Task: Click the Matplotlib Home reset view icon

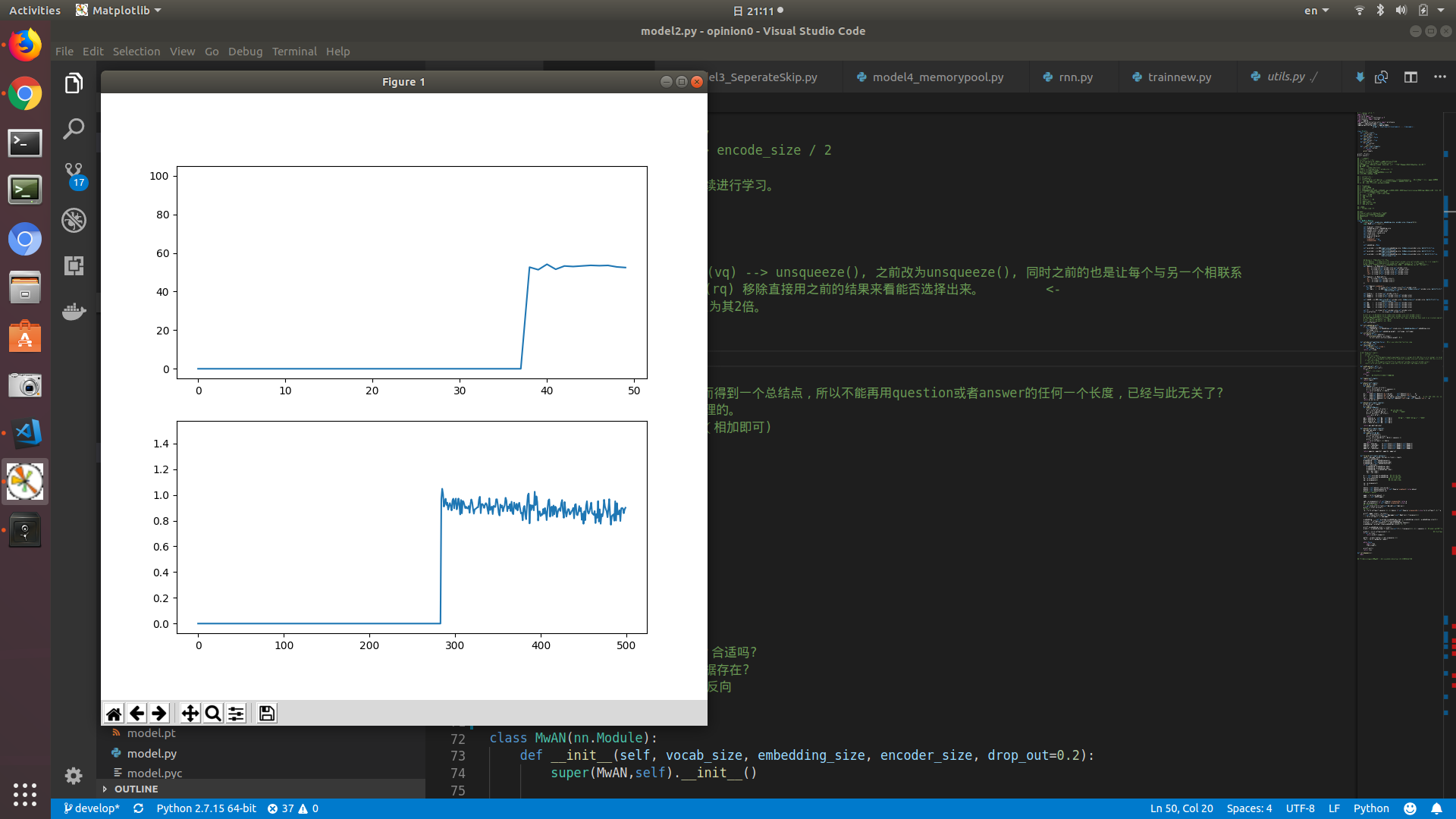Action: point(114,714)
